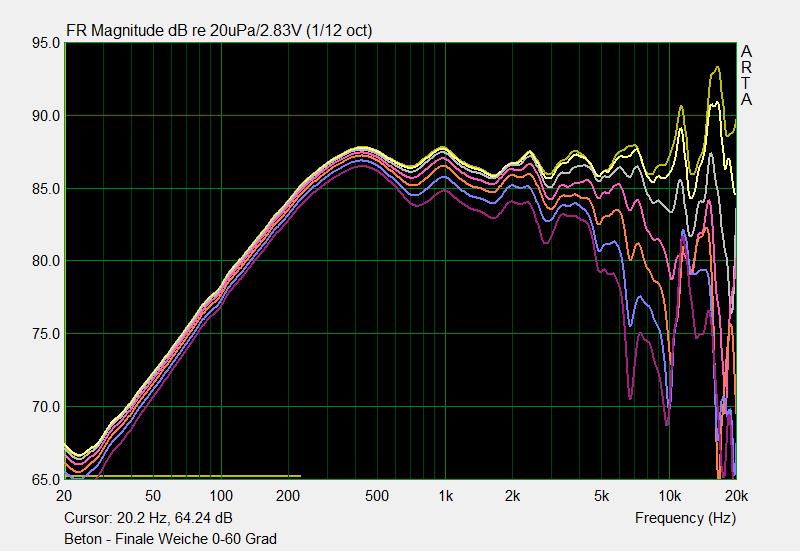Select the 100 Hz frequency axis label
This screenshot has height=551, width=800.
221,496
